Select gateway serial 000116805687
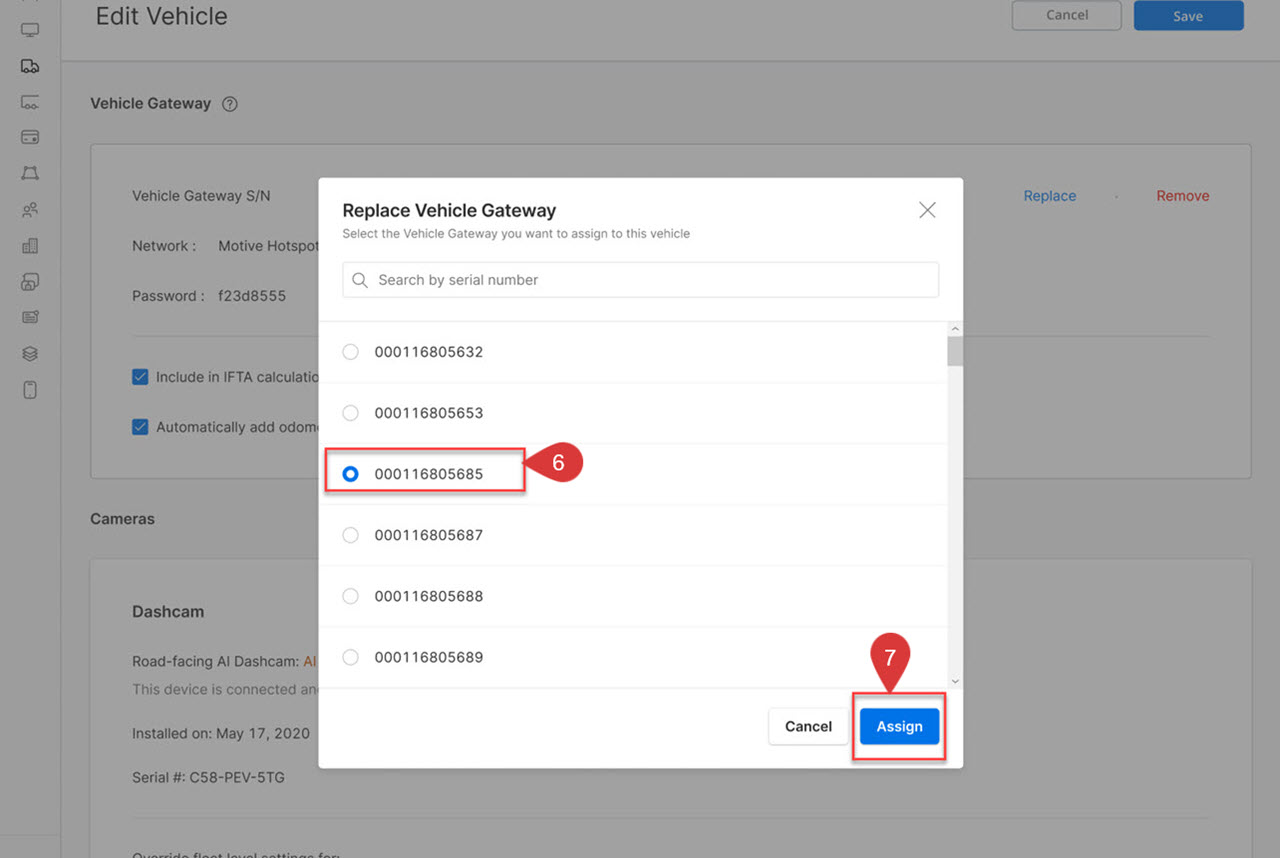This screenshot has width=1280, height=858. coord(350,535)
